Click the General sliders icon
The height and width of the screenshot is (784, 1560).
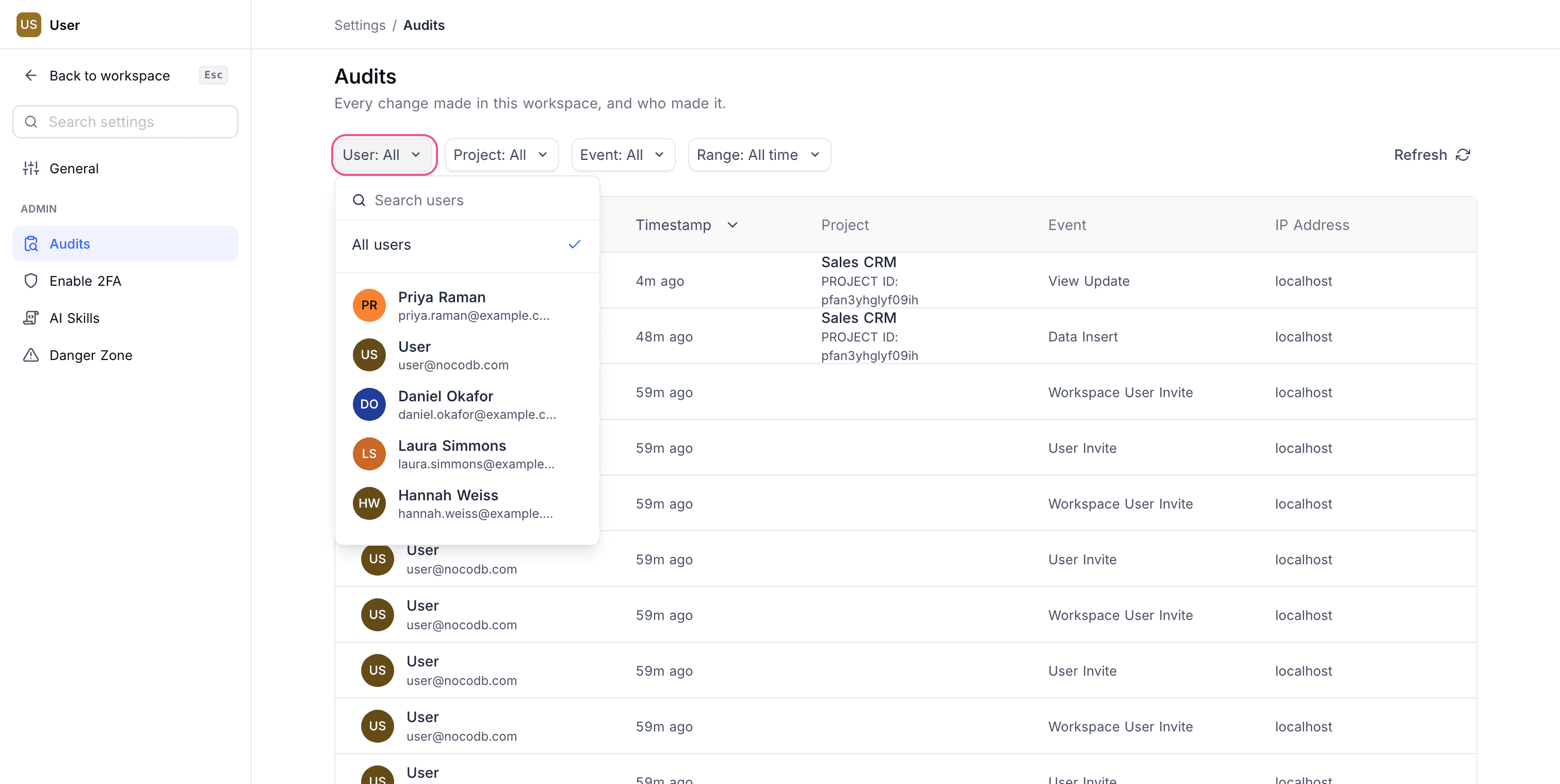[x=31, y=168]
